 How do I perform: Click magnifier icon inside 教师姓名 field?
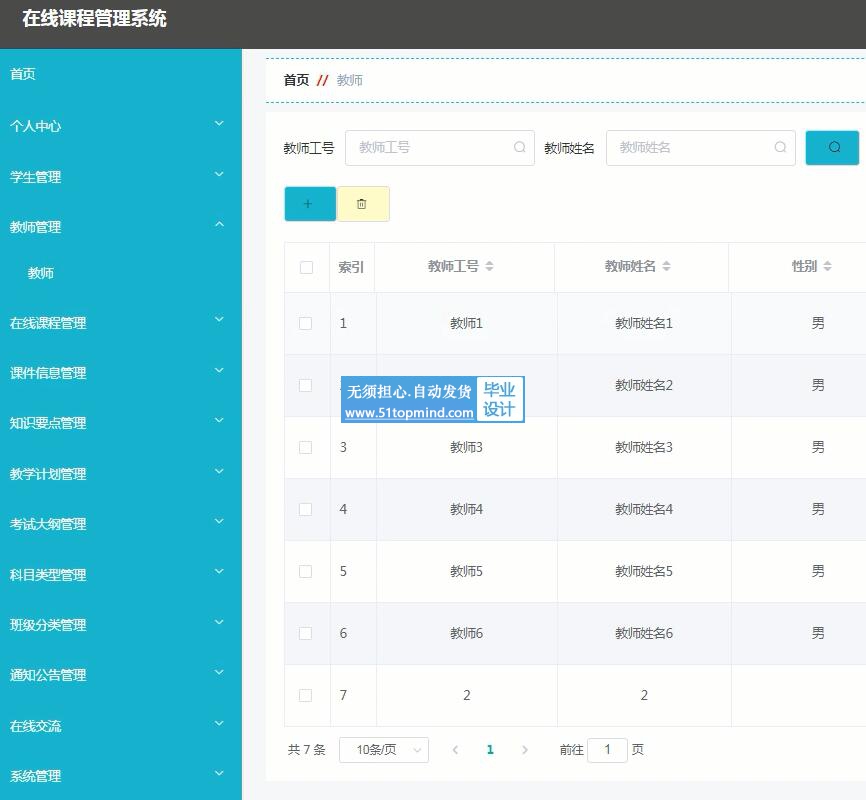[780, 147]
